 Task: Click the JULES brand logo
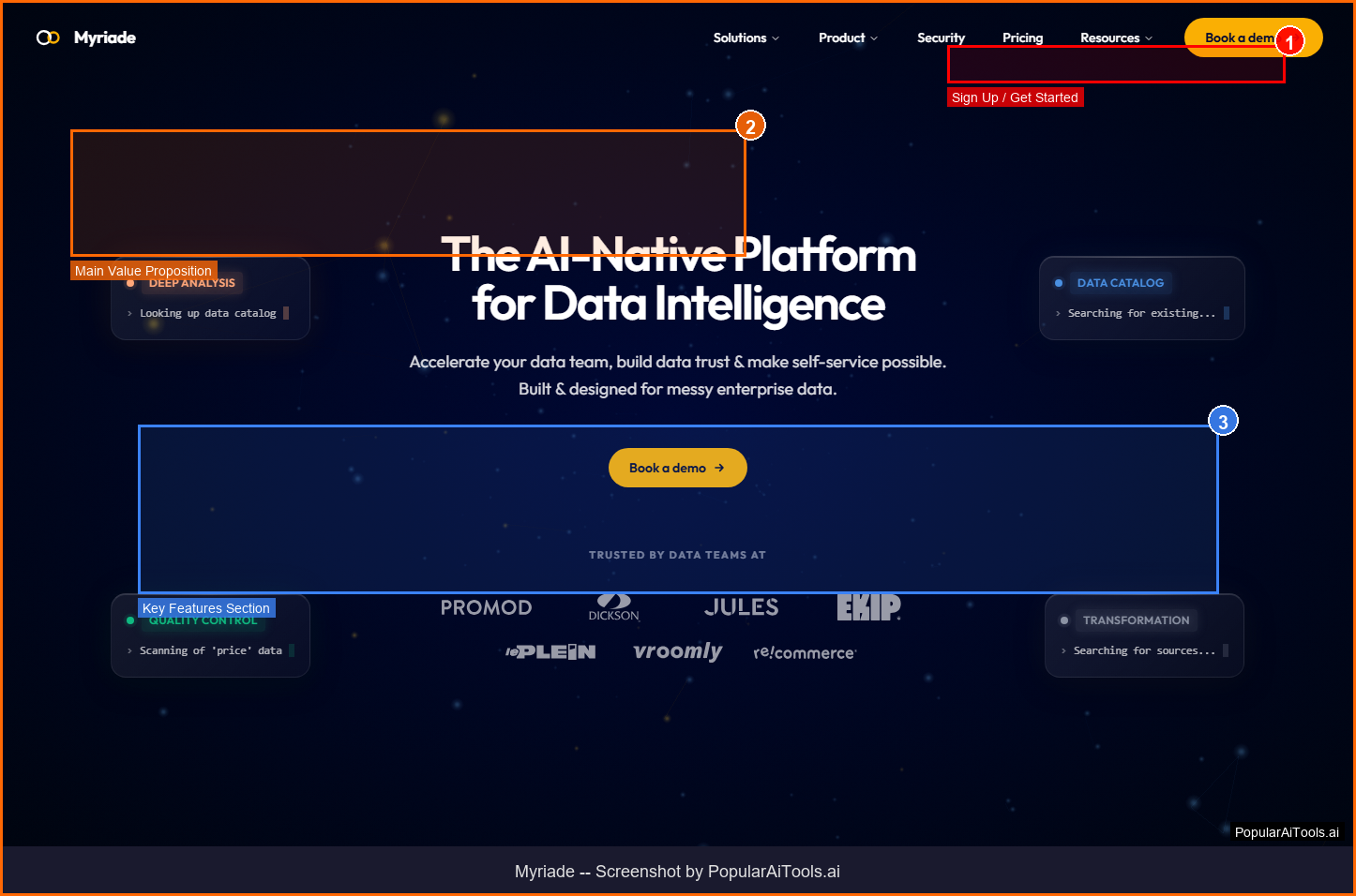(741, 607)
